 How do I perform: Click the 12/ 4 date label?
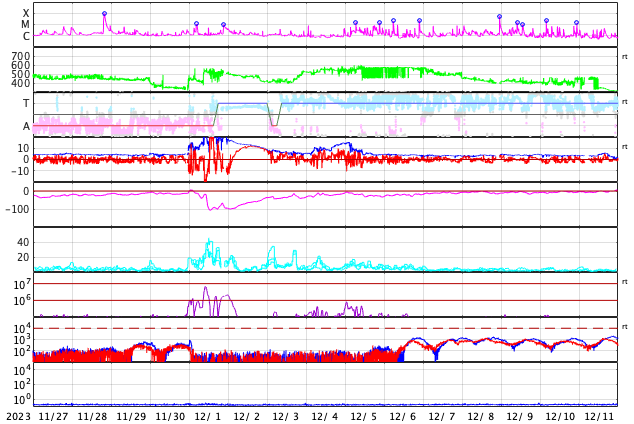(325, 417)
